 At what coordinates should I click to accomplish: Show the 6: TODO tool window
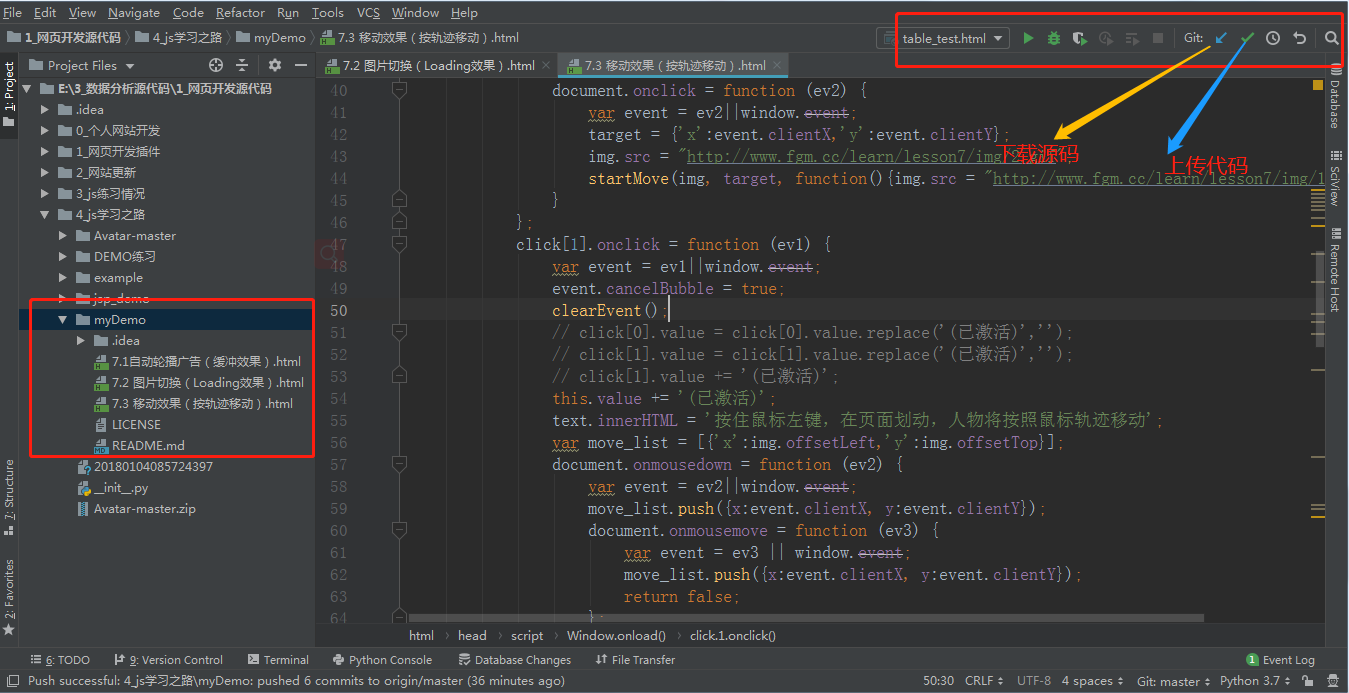coord(60,660)
